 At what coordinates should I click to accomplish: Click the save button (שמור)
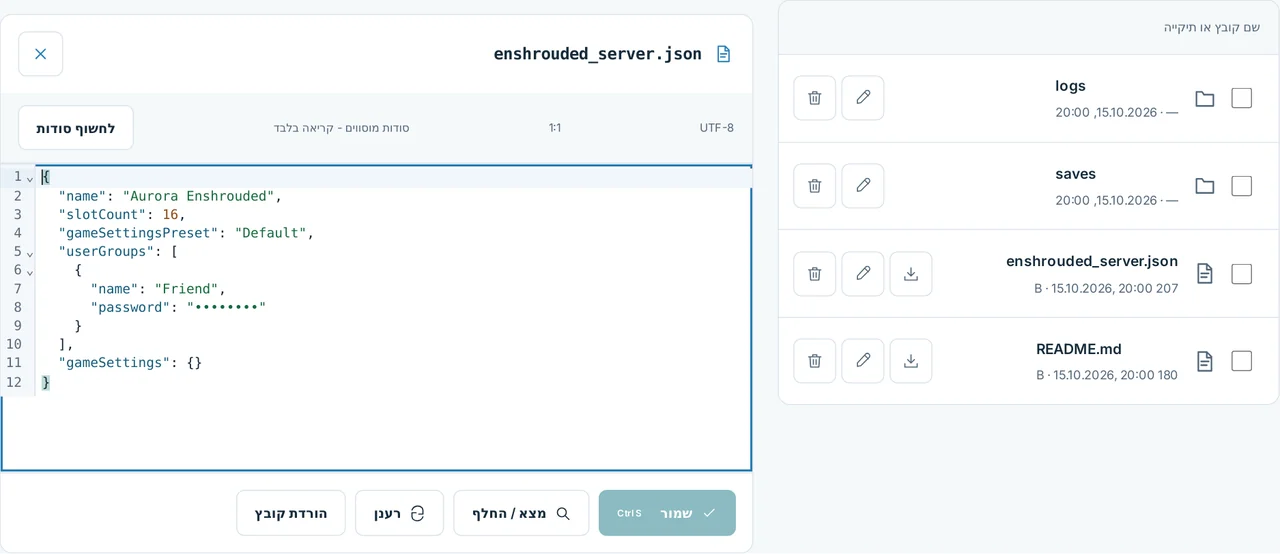[x=667, y=513]
